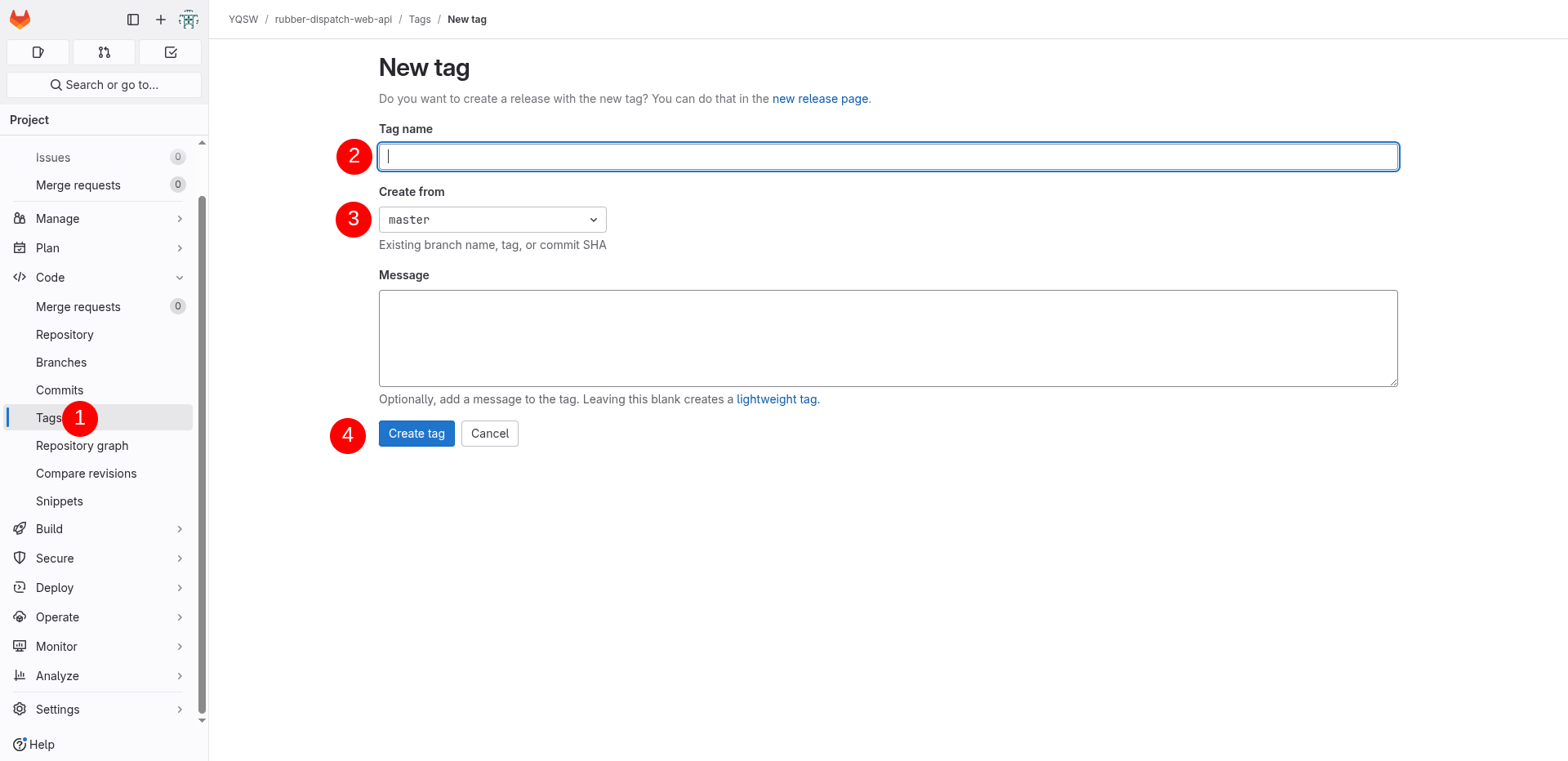The image size is (1568, 761).
Task: Open Repository under Code
Action: 99,335
